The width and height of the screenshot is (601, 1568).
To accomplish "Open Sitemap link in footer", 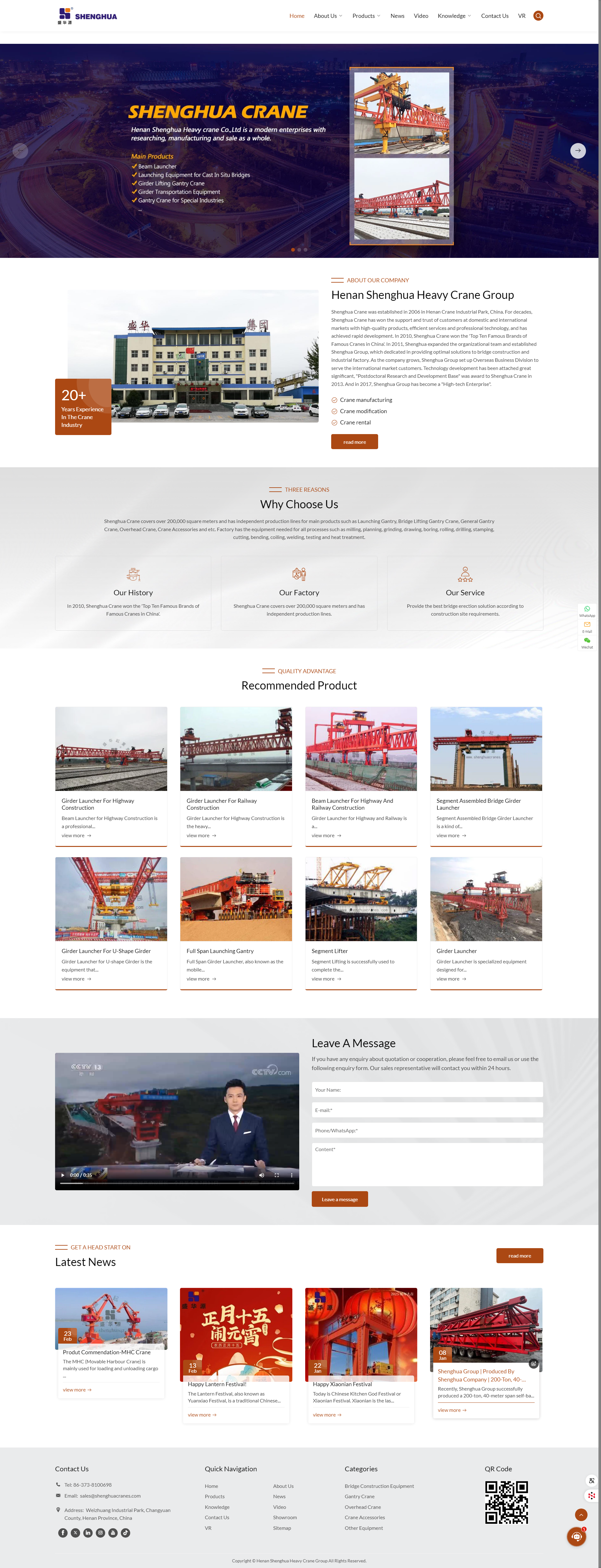I will [x=282, y=1527].
